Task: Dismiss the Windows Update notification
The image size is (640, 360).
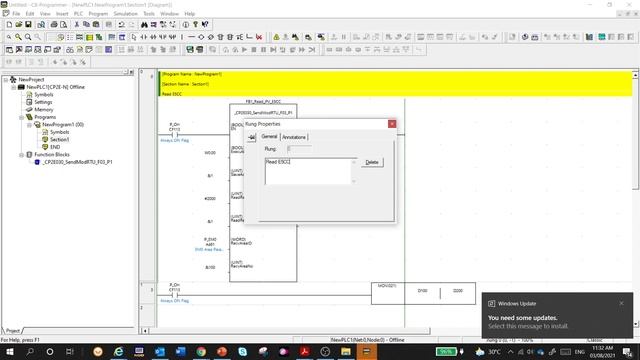Action: (621, 303)
